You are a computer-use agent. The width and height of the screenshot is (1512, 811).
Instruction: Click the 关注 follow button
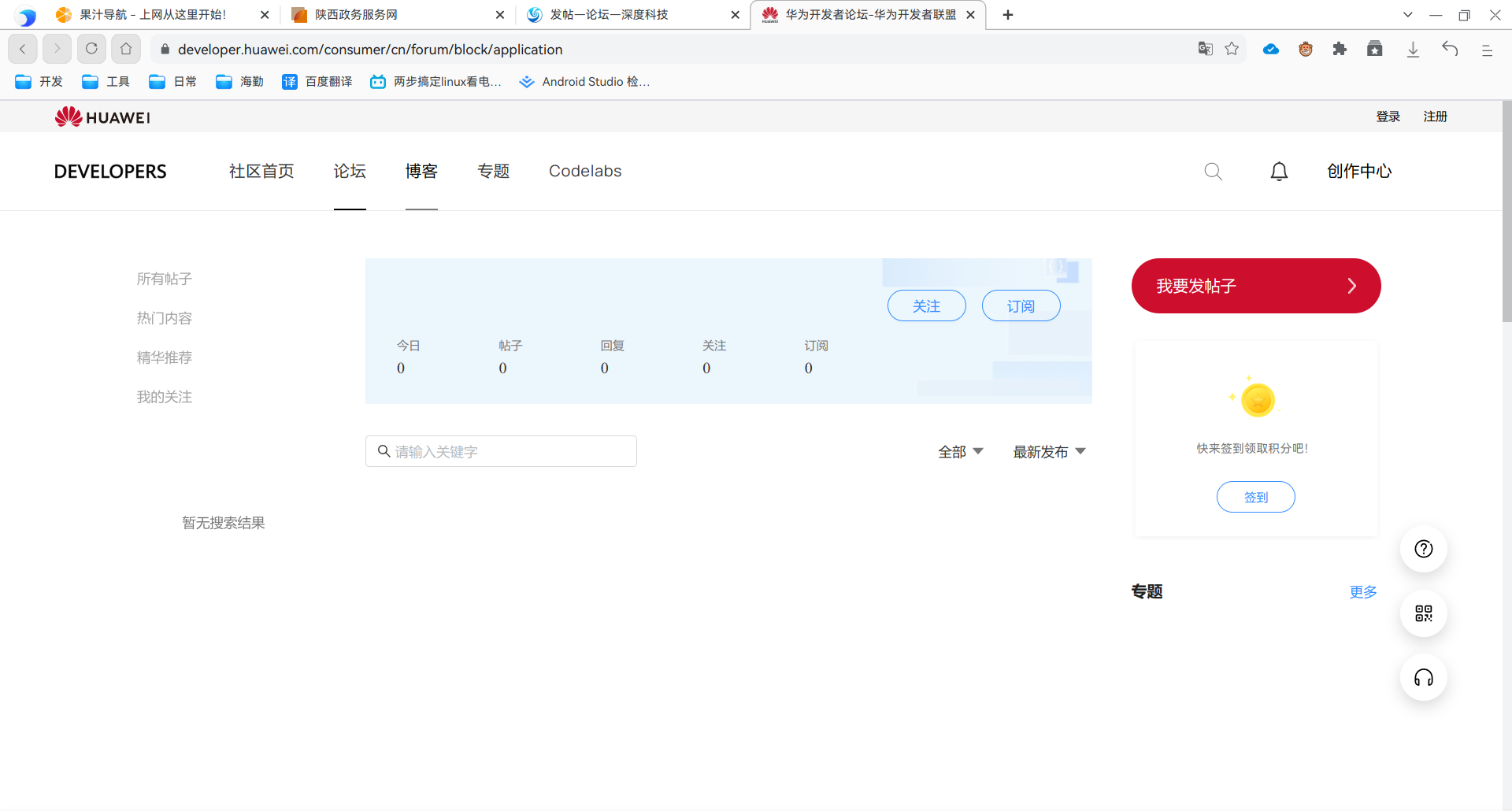927,306
